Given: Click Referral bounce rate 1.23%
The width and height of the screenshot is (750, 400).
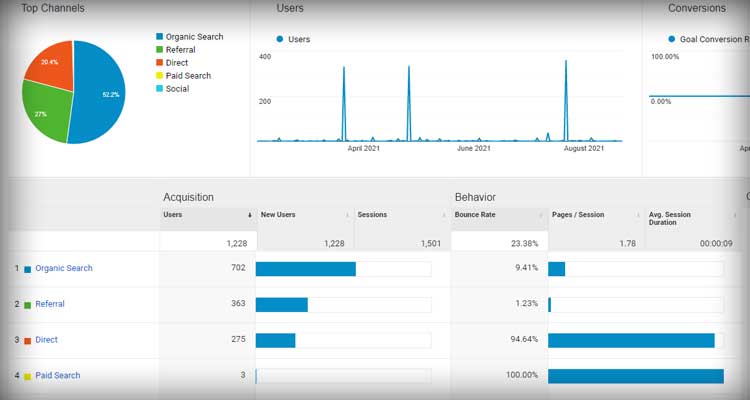Looking at the screenshot, I should click(x=527, y=303).
